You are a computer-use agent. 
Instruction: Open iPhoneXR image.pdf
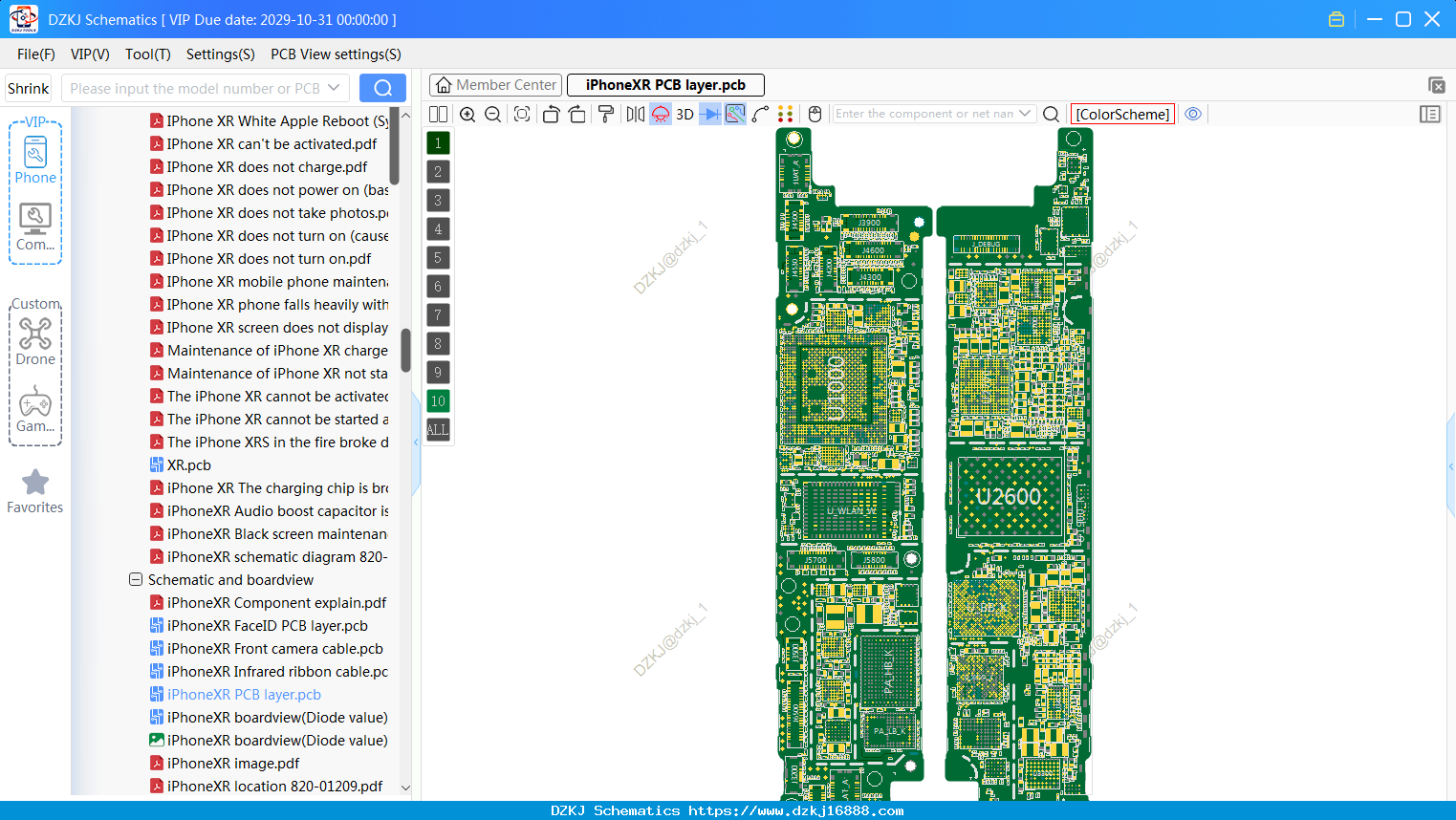click(x=225, y=764)
